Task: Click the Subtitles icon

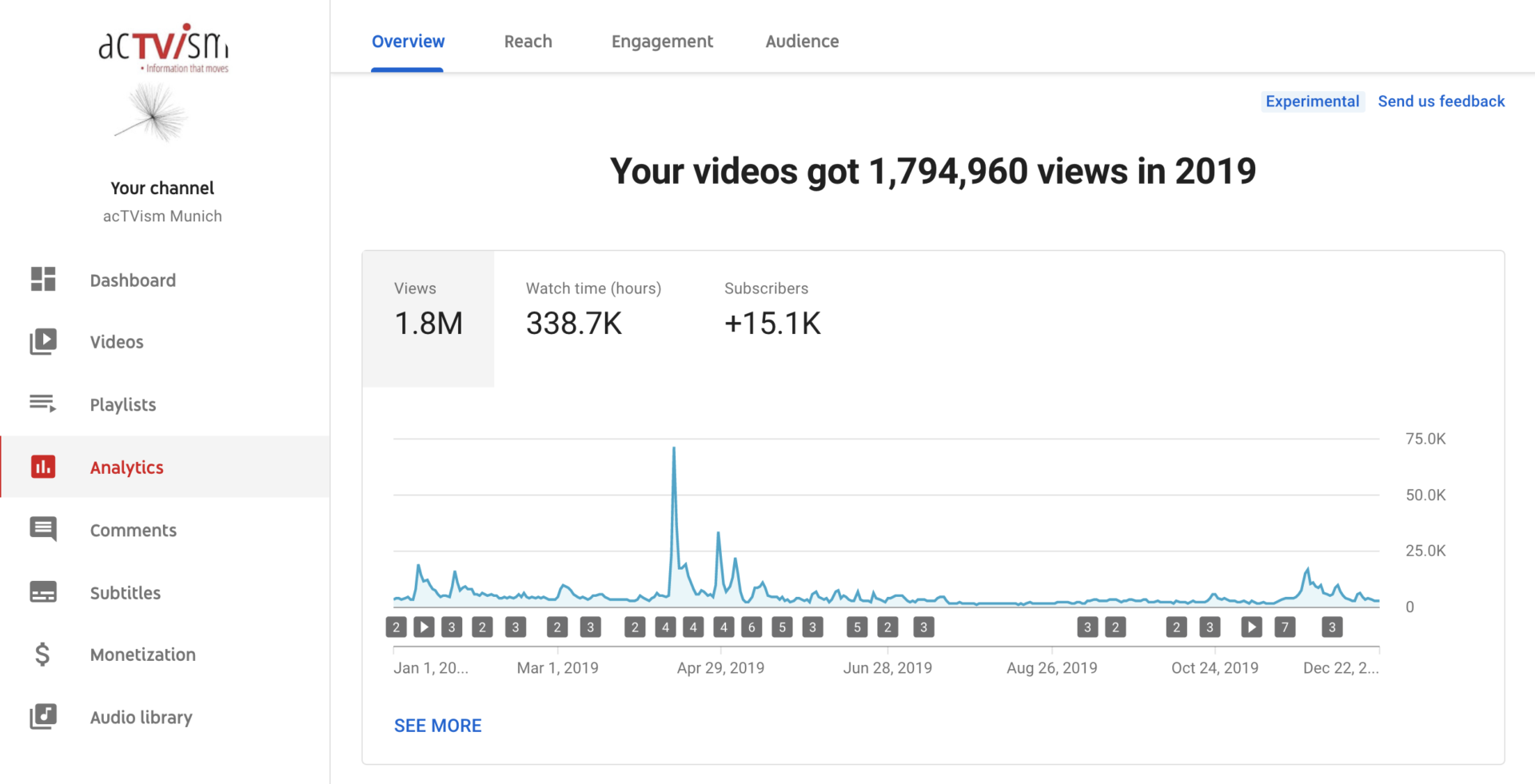Action: tap(43, 592)
